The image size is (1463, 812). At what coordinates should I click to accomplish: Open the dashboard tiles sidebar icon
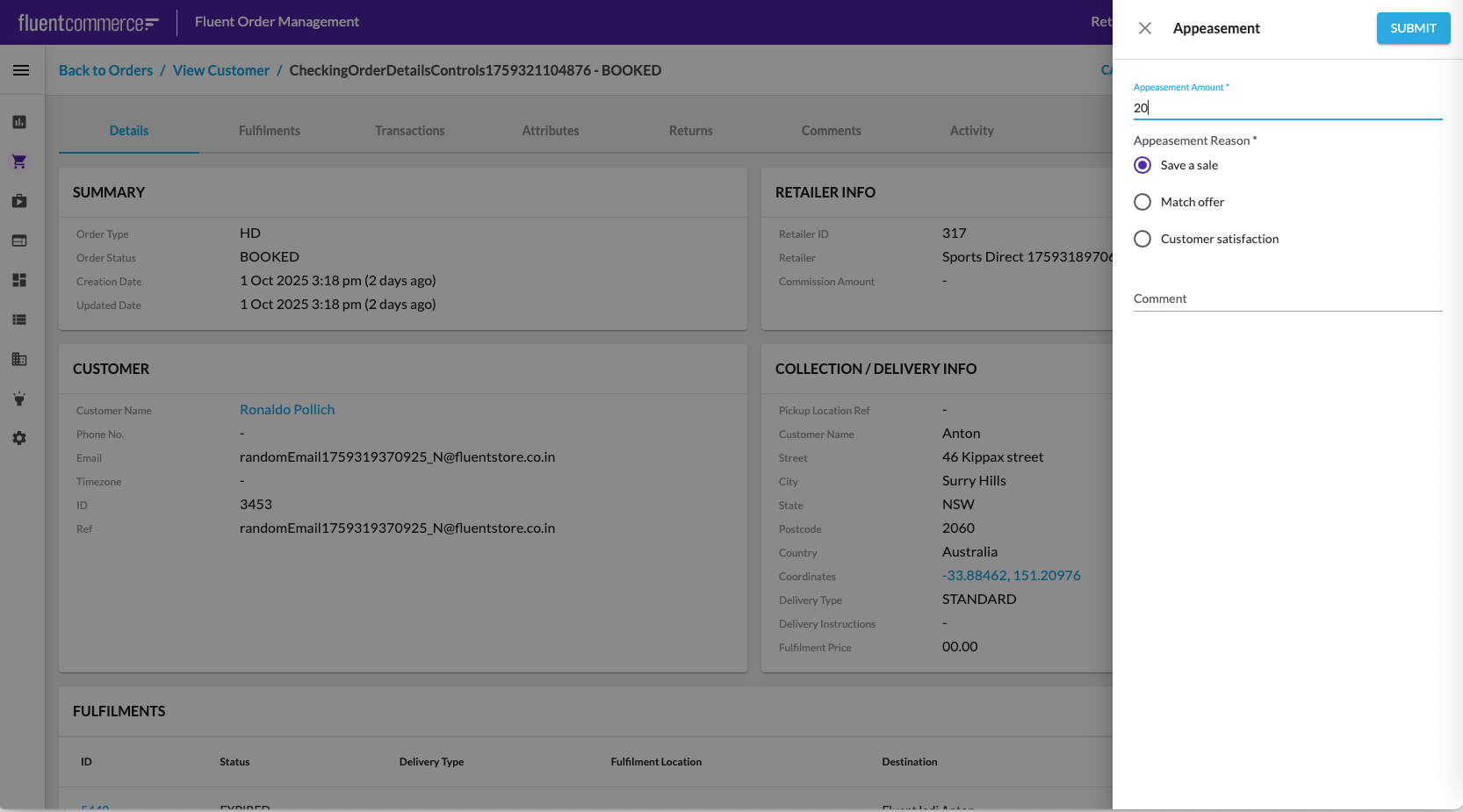click(19, 280)
